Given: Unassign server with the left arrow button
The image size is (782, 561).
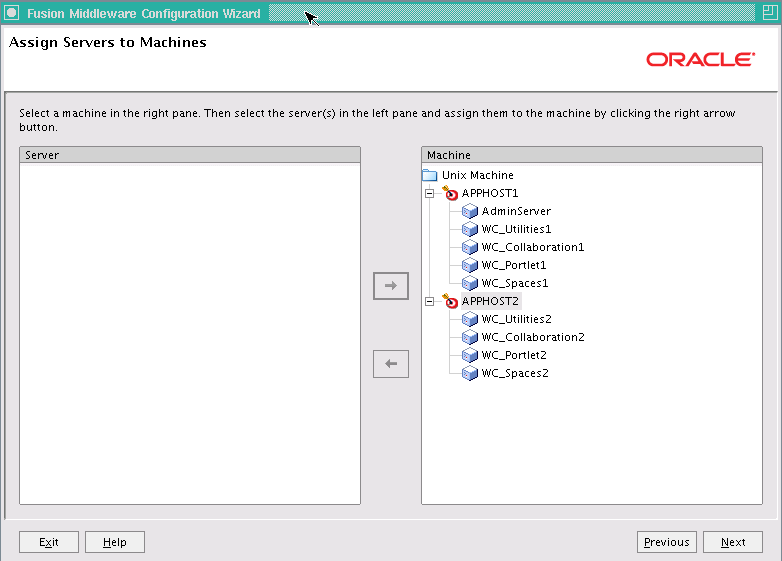Looking at the screenshot, I should pyautogui.click(x=391, y=364).
